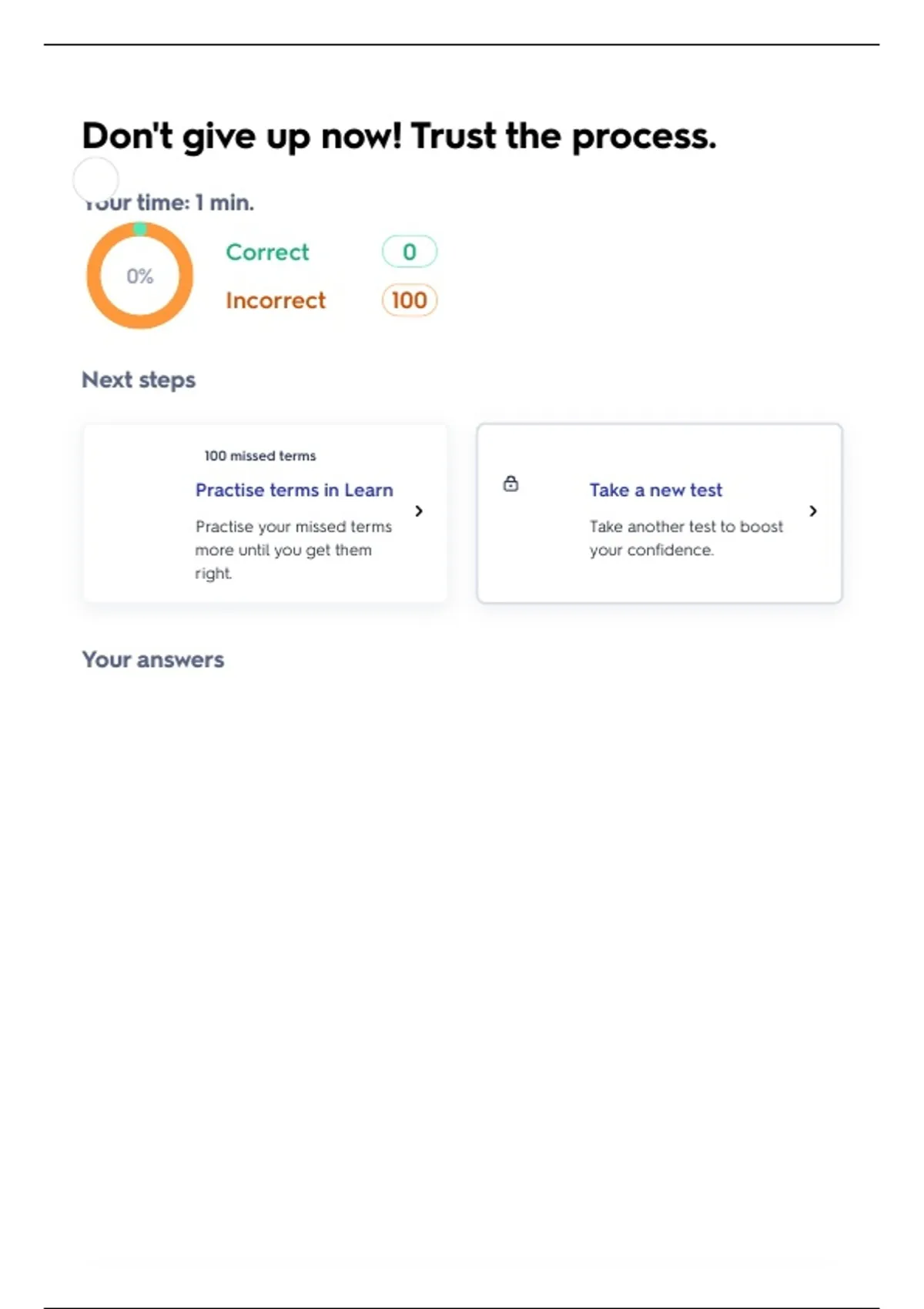Select the Your answers heading

(x=153, y=659)
